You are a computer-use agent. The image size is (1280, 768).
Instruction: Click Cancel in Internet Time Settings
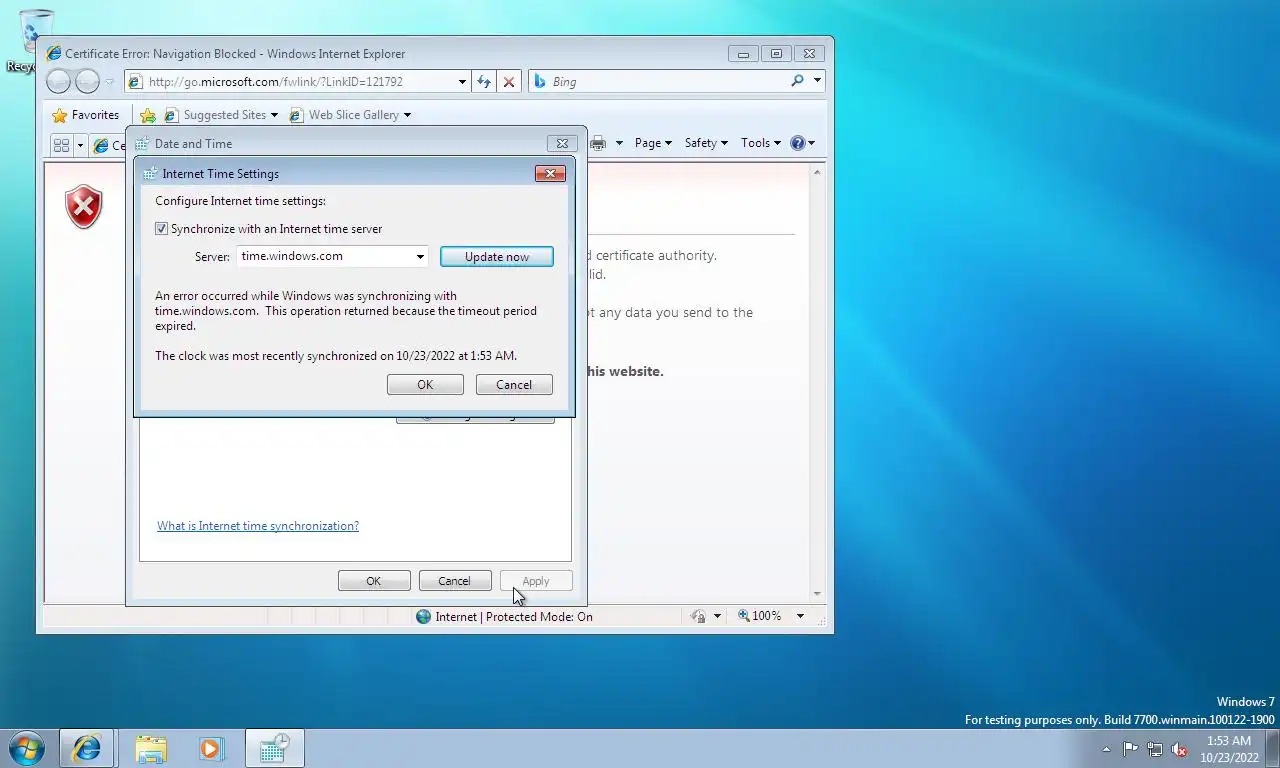(x=514, y=385)
